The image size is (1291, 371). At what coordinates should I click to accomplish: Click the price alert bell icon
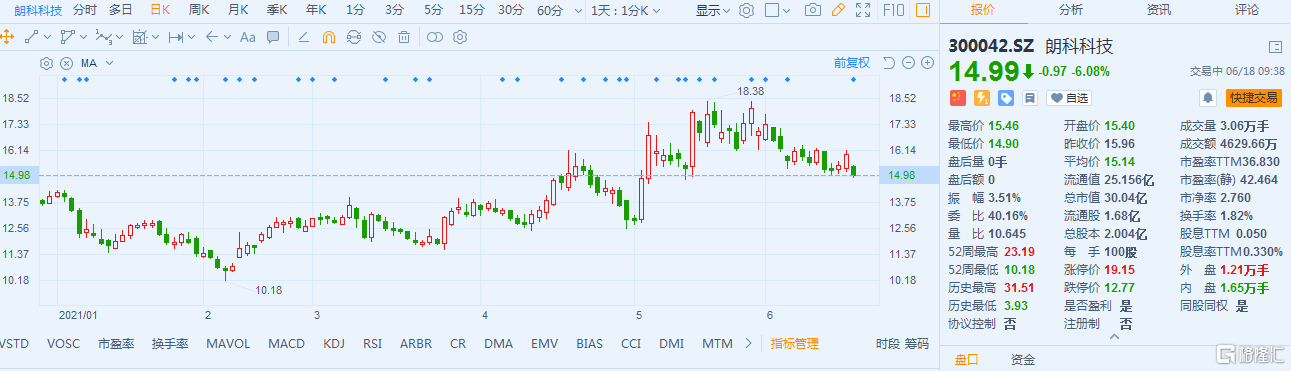pos(1208,98)
